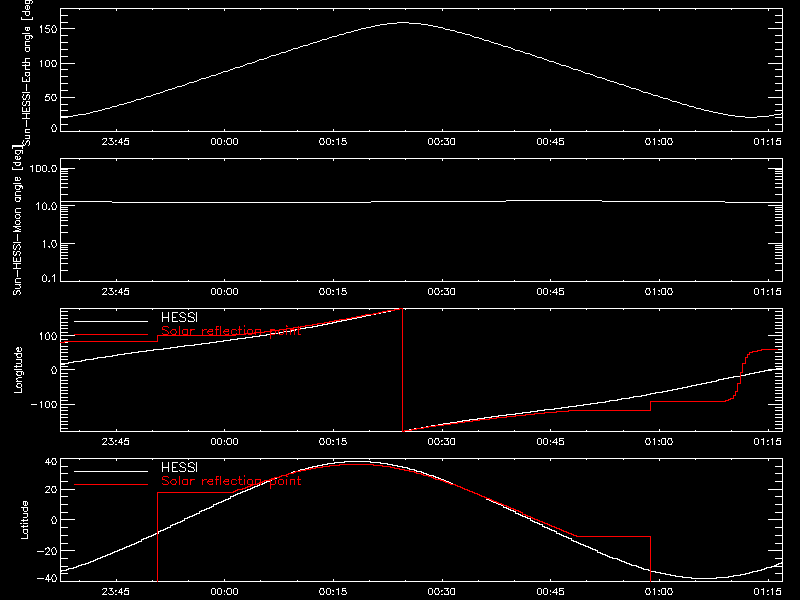This screenshot has width=800, height=600.
Task: Click the 01:00 time label under the Moon angle plot
Action: click(x=659, y=292)
